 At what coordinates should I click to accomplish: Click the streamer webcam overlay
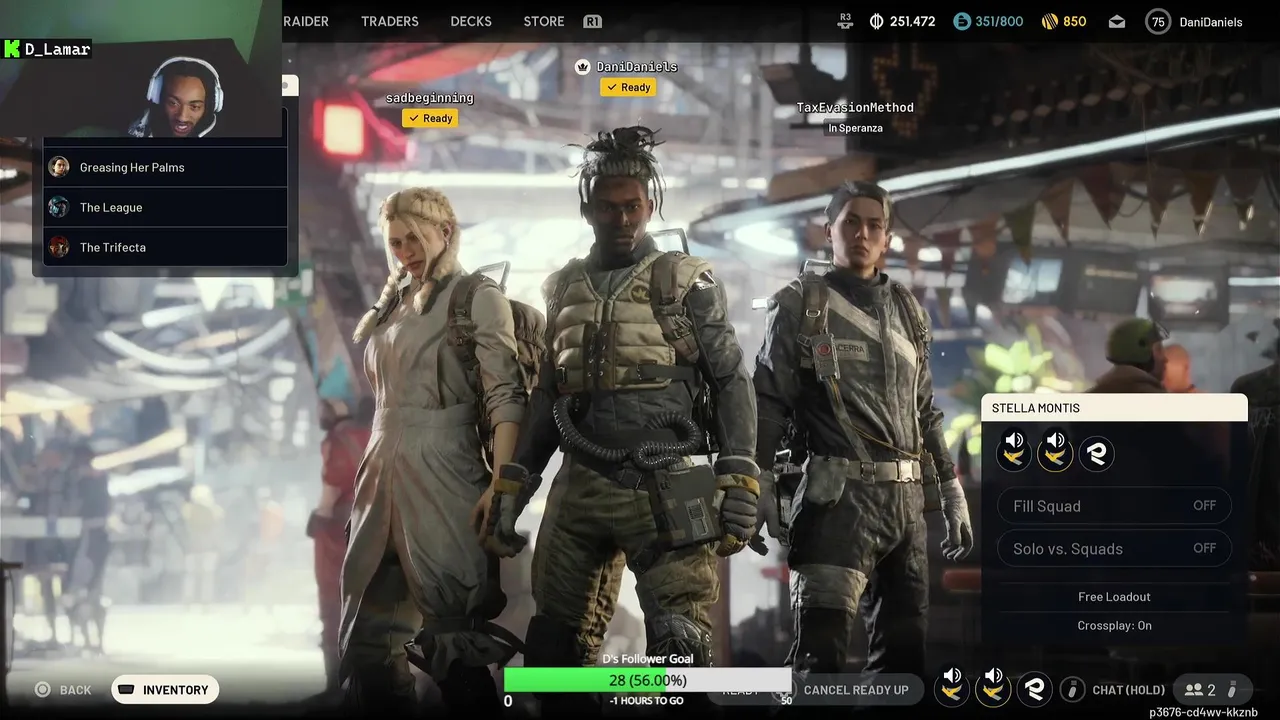(141, 68)
